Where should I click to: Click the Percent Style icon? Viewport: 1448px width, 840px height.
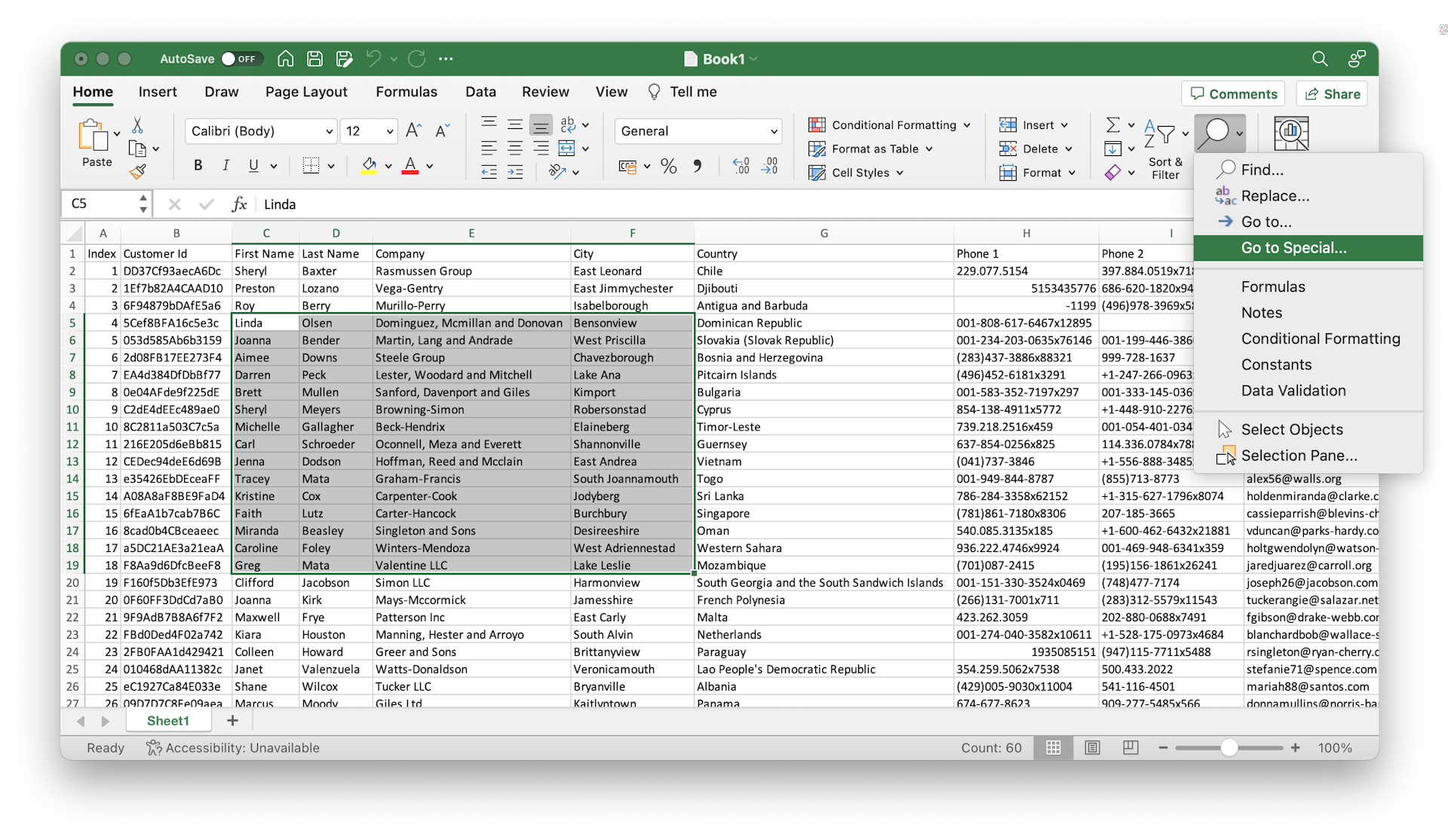(x=668, y=166)
